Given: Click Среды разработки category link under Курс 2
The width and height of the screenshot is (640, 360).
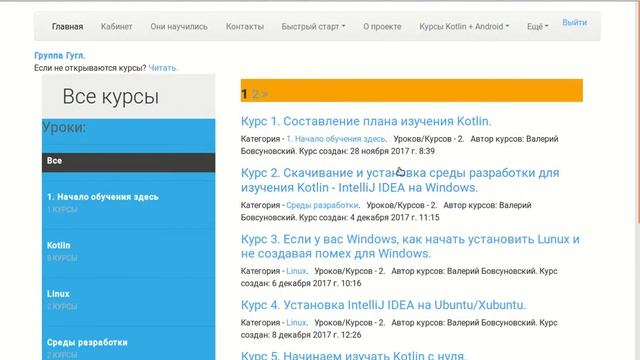Looking at the screenshot, I should [322, 205].
